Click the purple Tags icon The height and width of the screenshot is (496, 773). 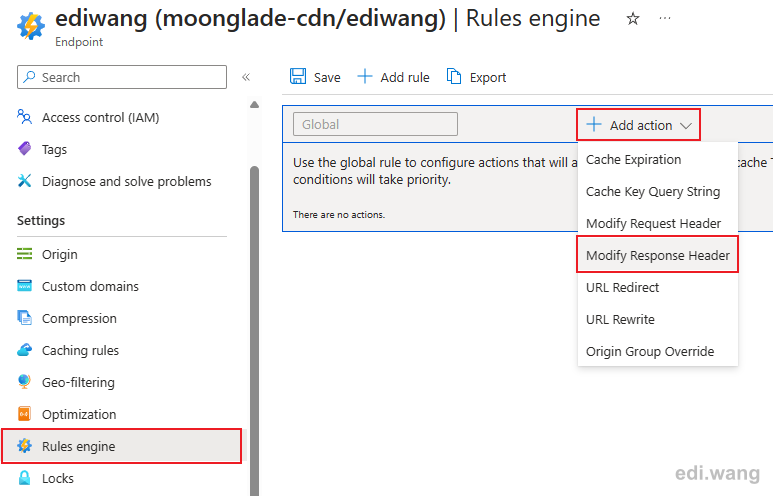click(x=24, y=148)
